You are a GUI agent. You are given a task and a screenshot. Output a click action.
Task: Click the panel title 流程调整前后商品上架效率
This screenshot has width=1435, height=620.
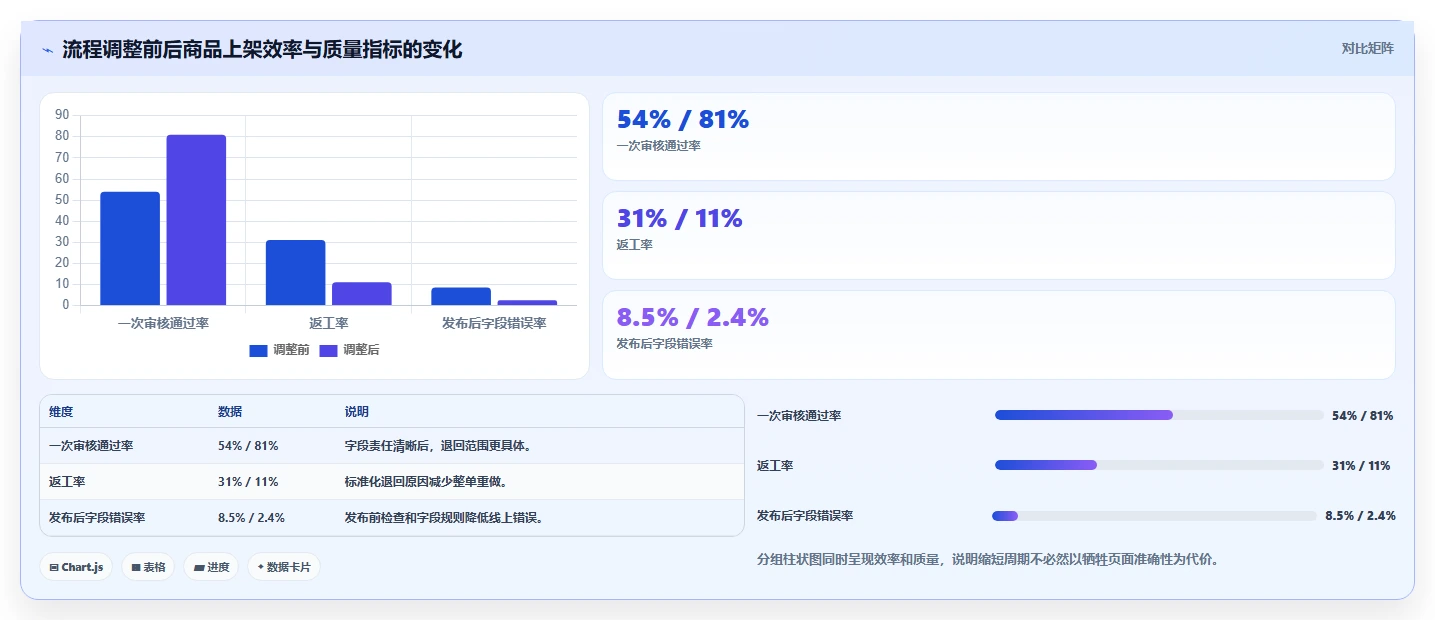pyautogui.click(x=262, y=49)
